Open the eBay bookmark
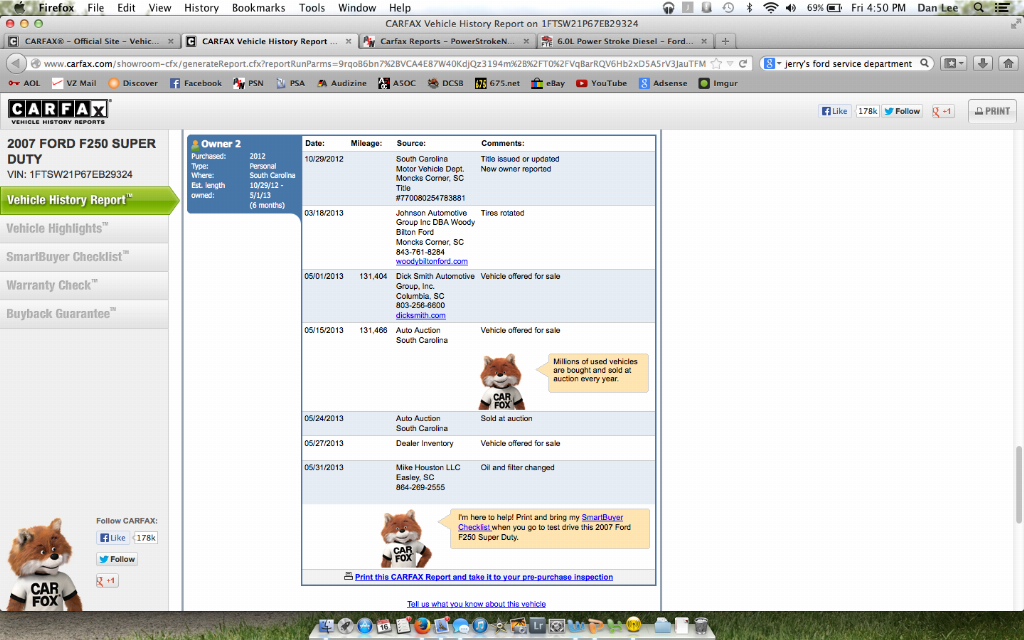This screenshot has height=640, width=1024. 548,83
